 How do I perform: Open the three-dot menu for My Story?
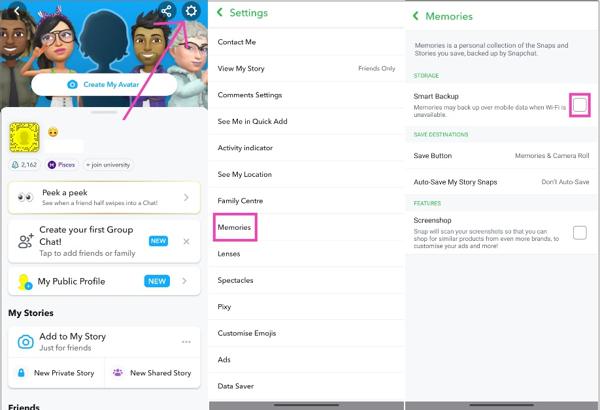[x=186, y=341]
